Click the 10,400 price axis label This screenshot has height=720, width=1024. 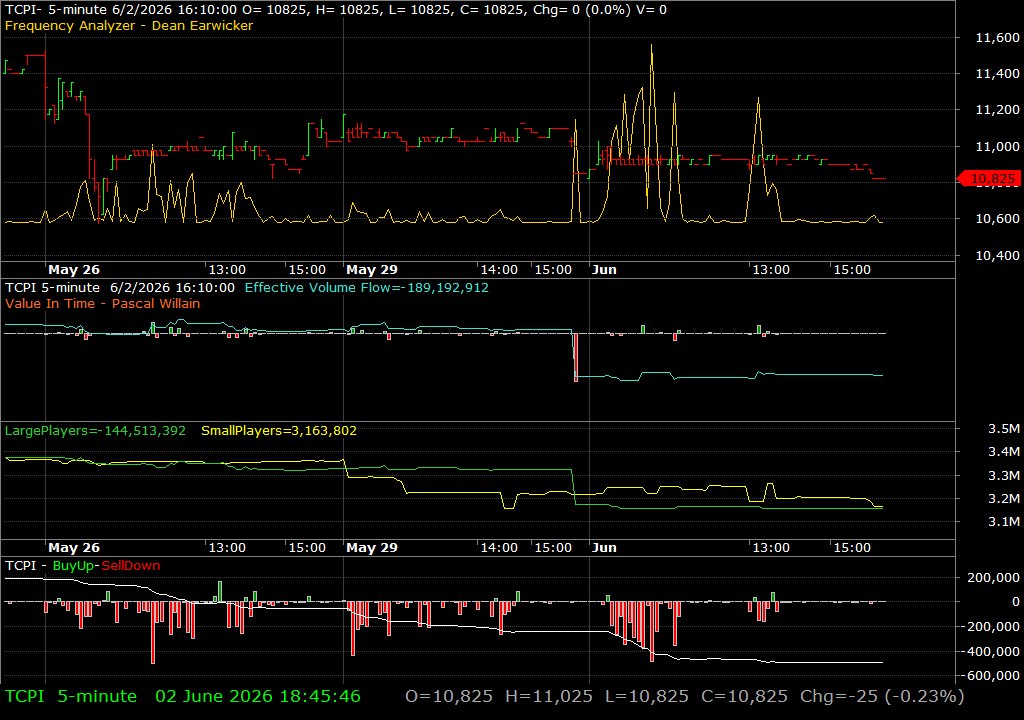click(997, 255)
